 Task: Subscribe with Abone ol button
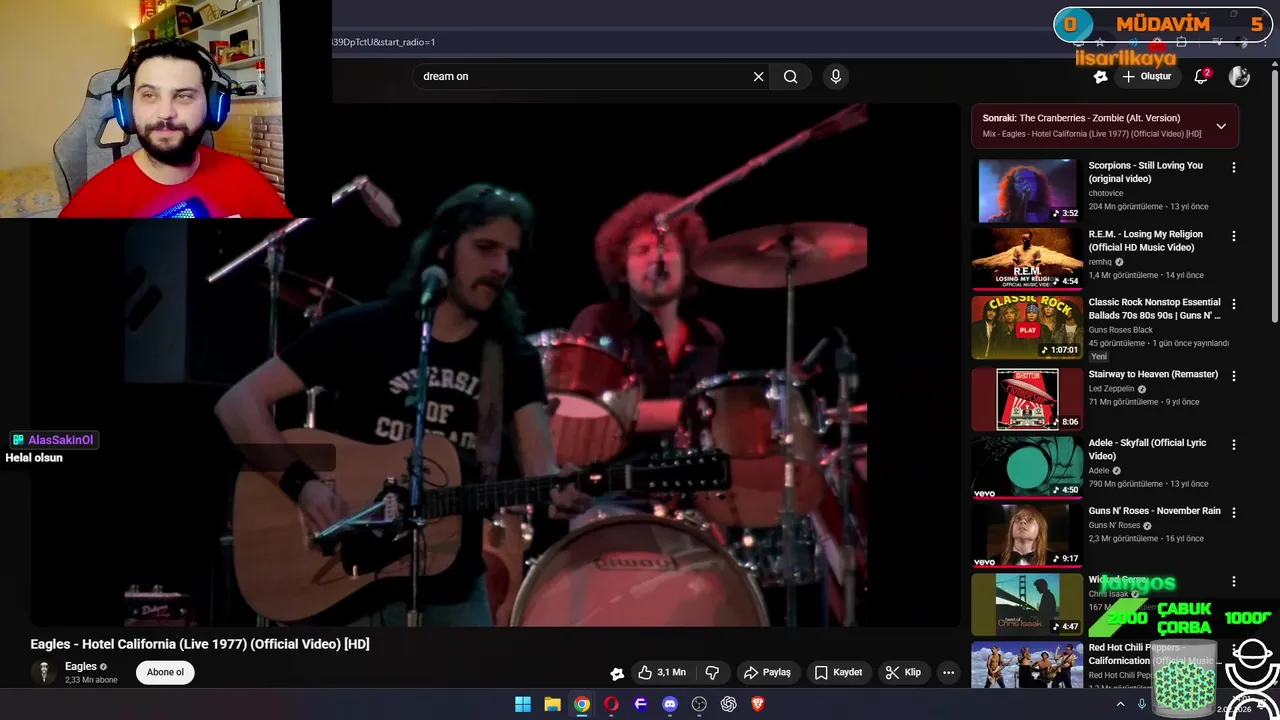165,672
